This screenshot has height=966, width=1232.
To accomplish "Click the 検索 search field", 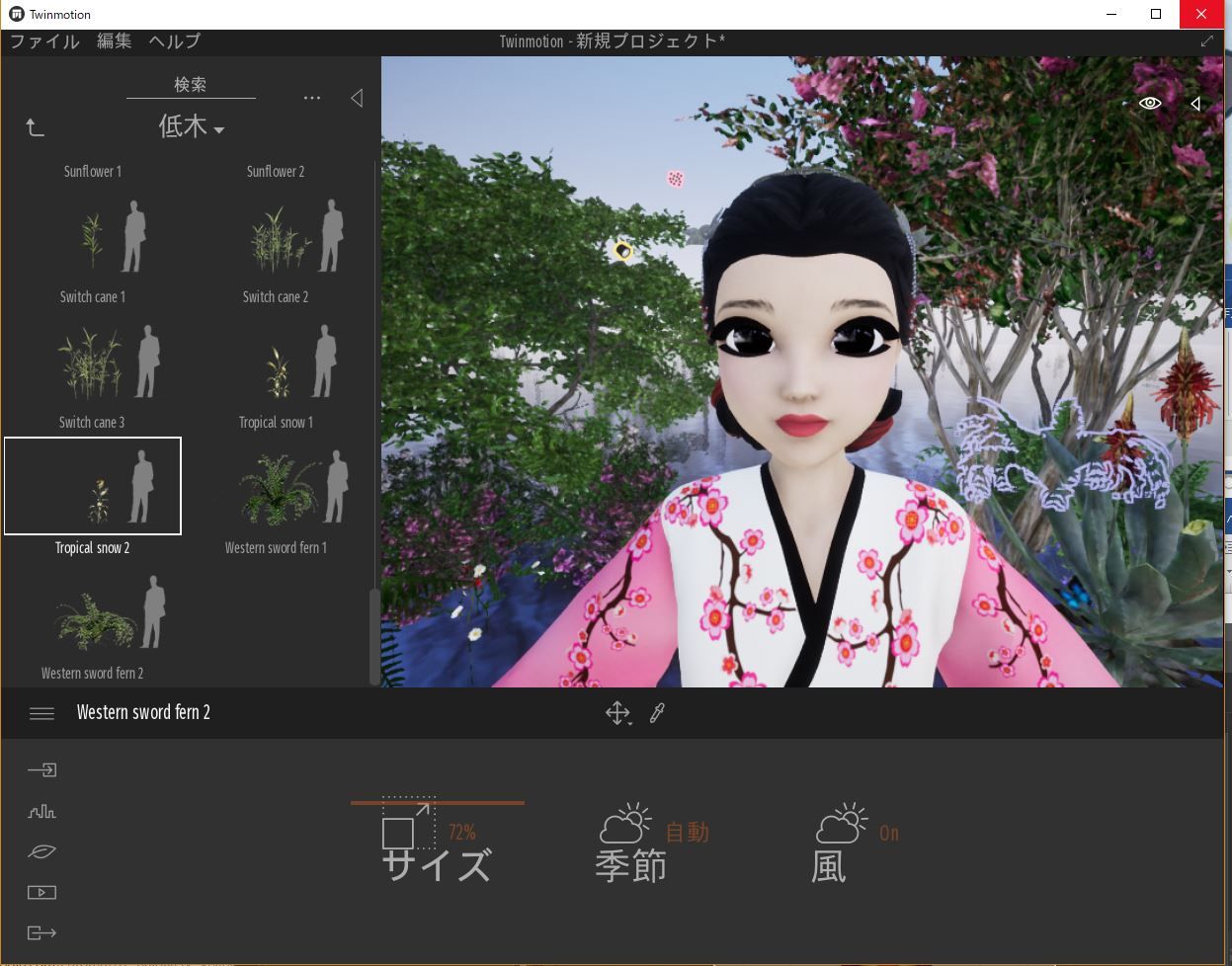I will tap(191, 86).
